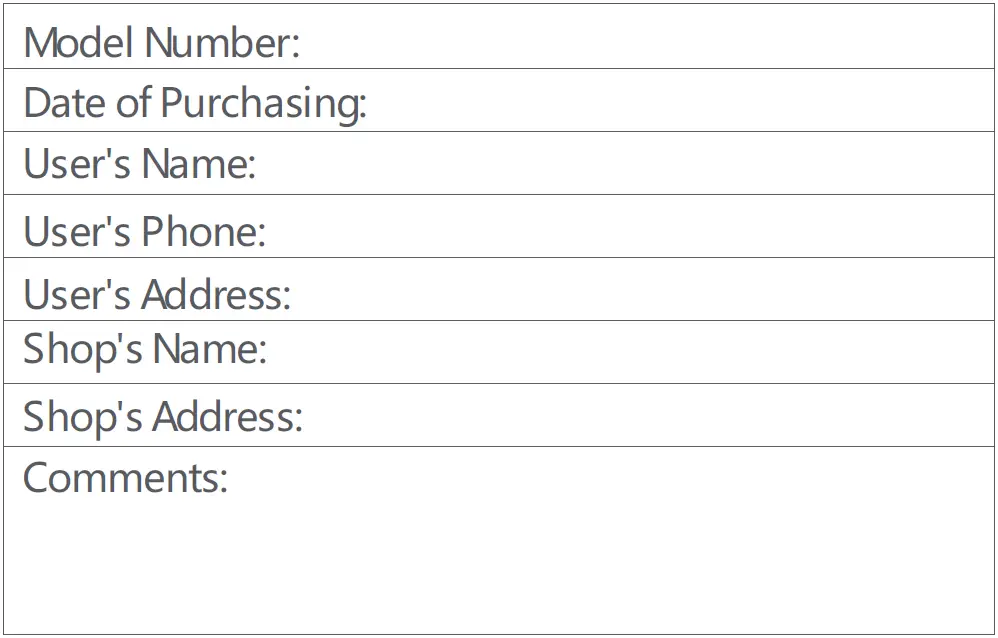The width and height of the screenshot is (998, 638).
Task: Click the empty Shop's Address field
Action: 650,415
